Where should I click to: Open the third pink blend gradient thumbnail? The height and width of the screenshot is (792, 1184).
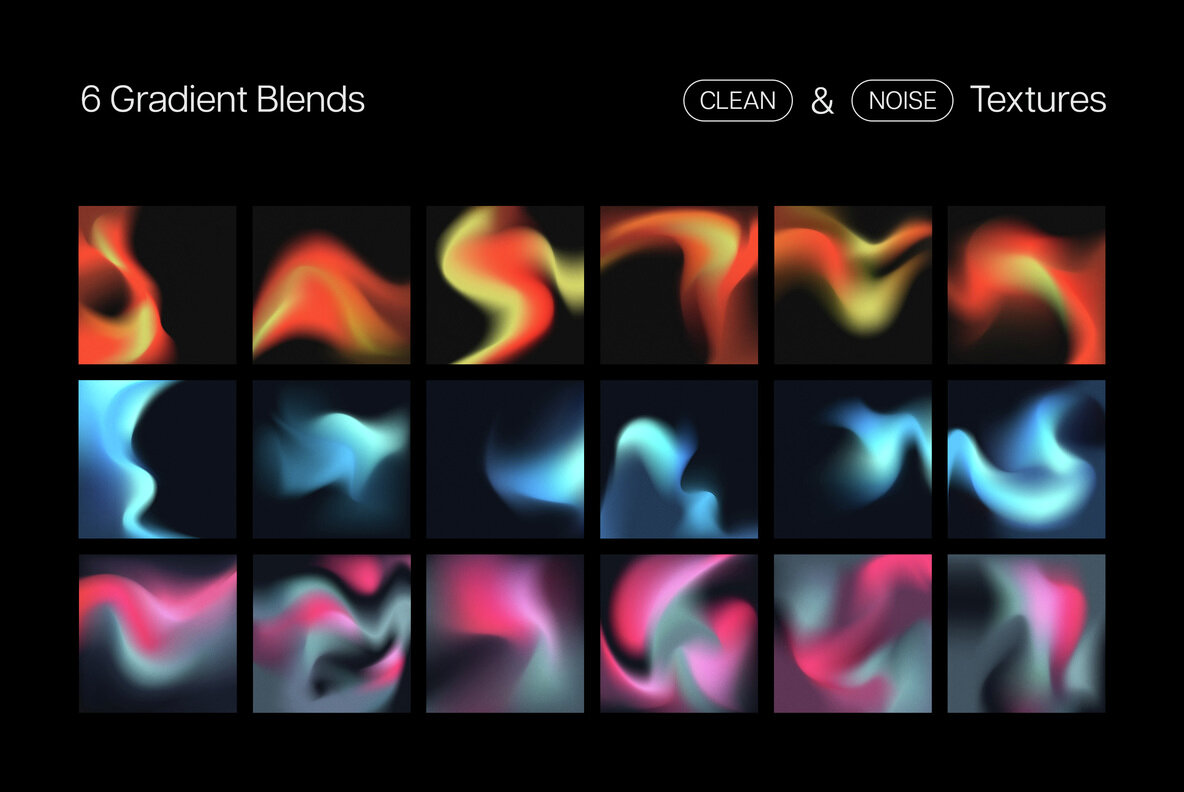[504, 632]
